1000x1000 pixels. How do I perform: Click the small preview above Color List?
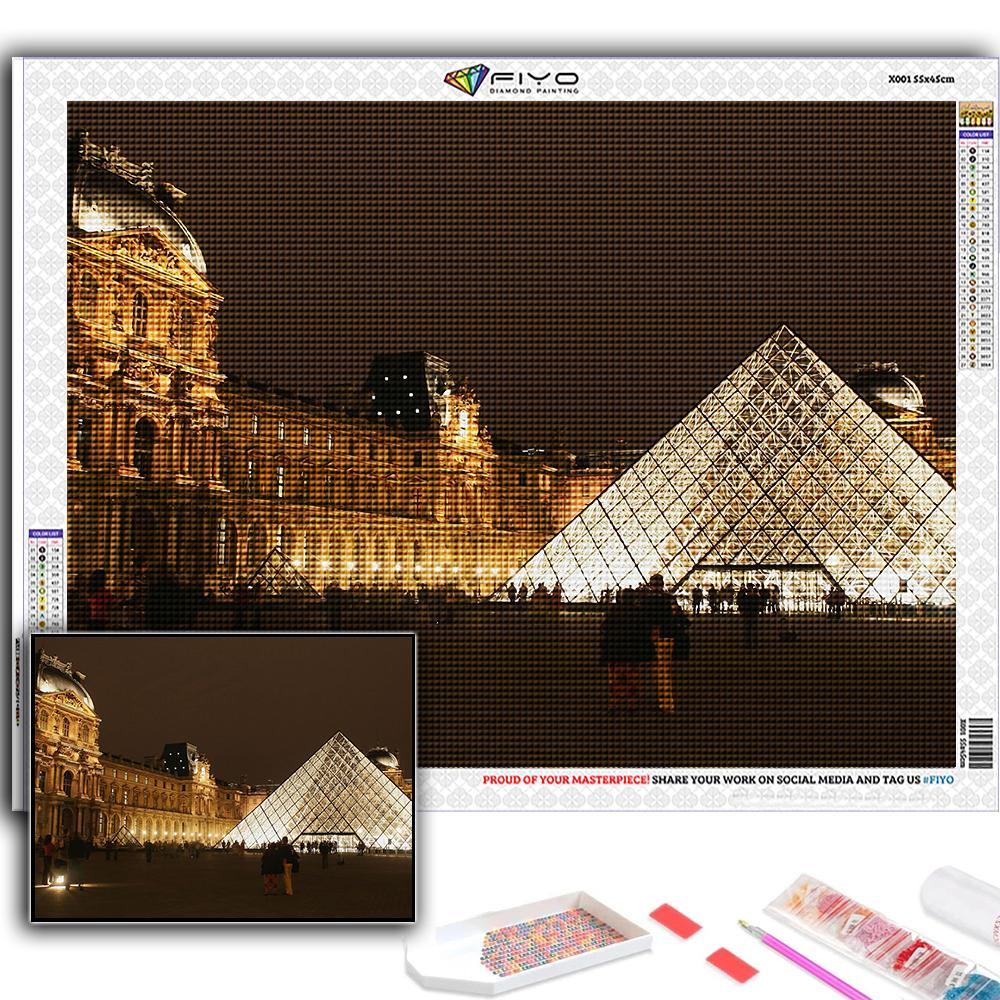pos(970,113)
